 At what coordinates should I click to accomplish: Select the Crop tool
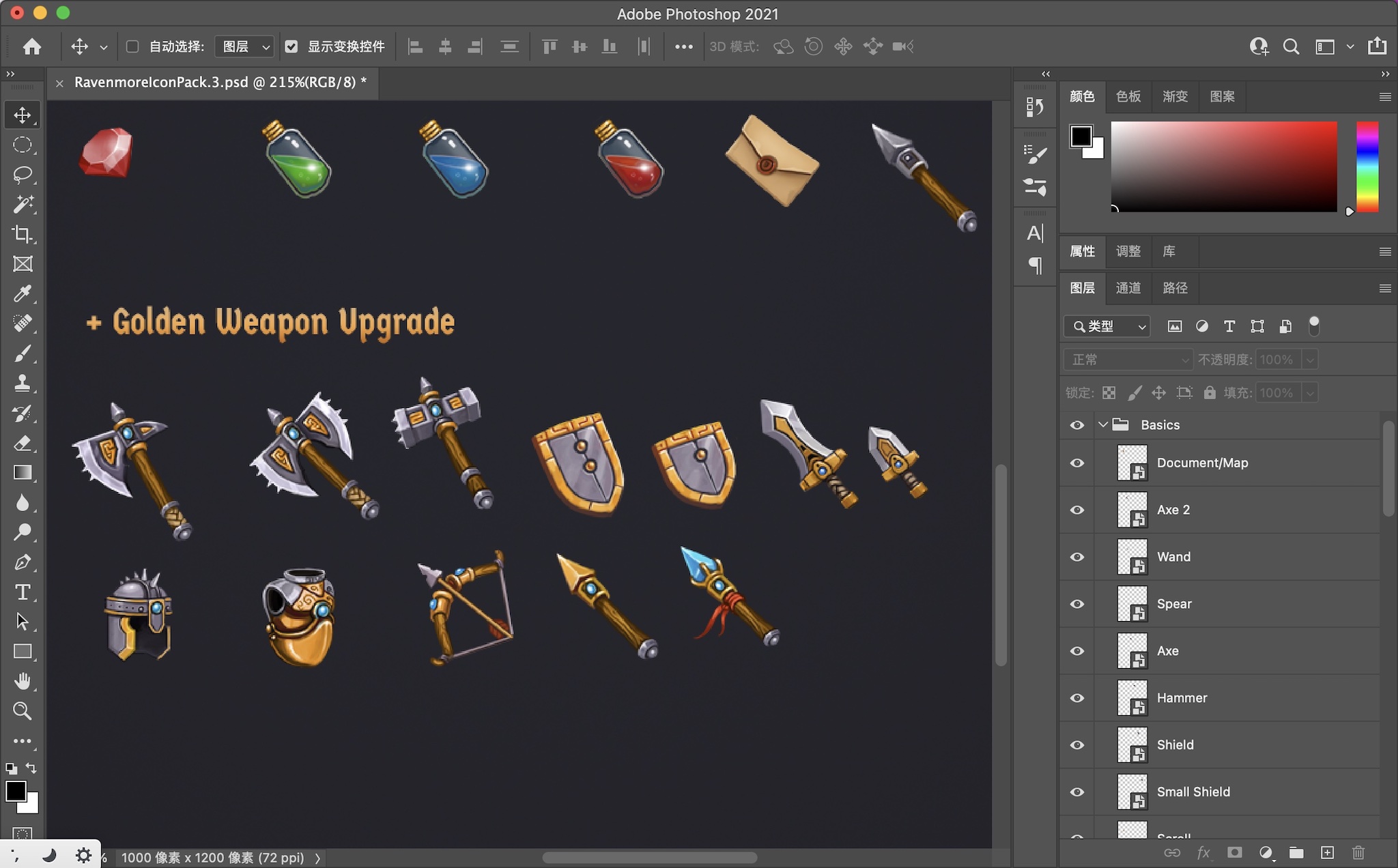pos(23,234)
